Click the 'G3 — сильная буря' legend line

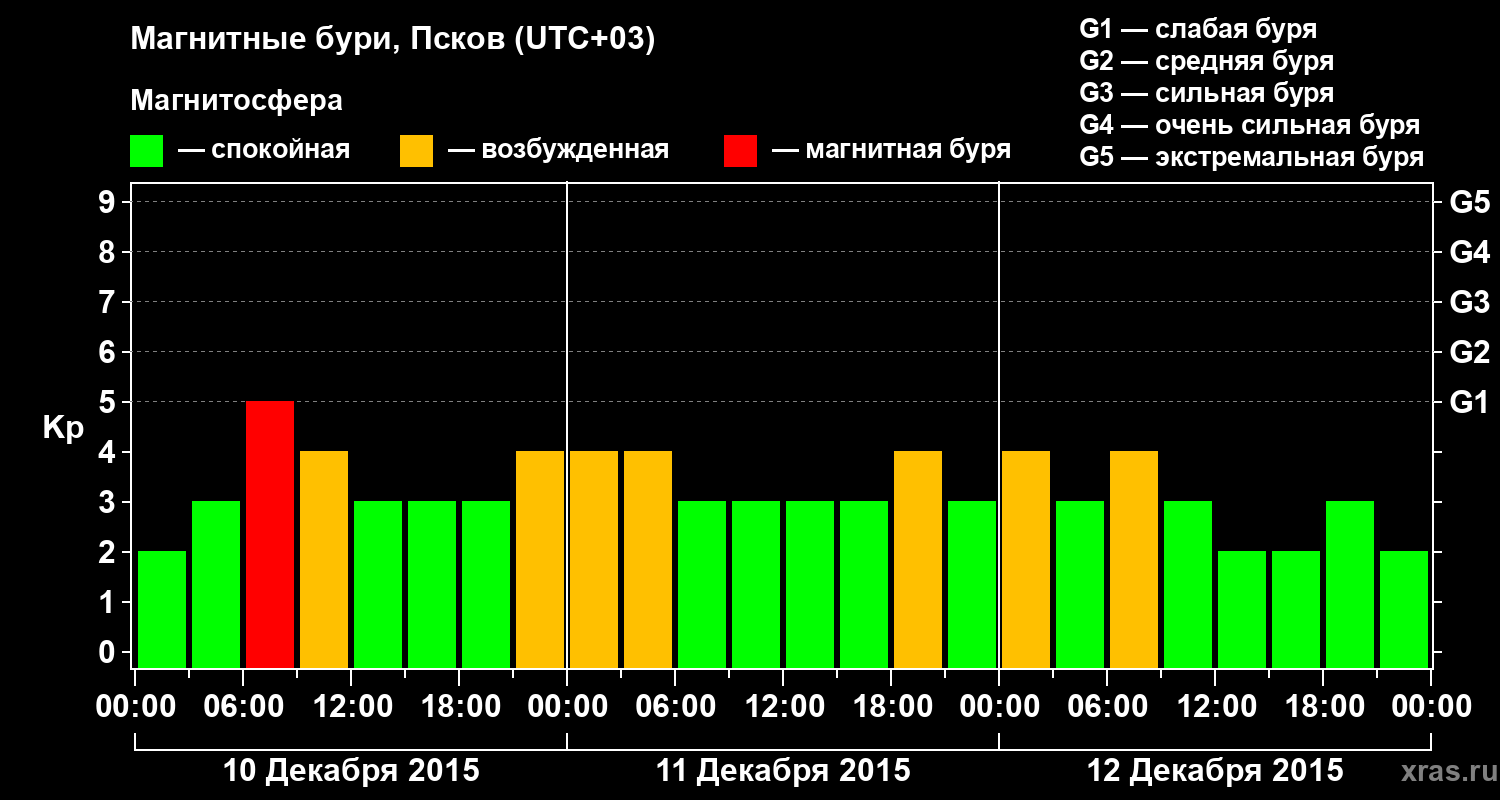(x=1207, y=93)
